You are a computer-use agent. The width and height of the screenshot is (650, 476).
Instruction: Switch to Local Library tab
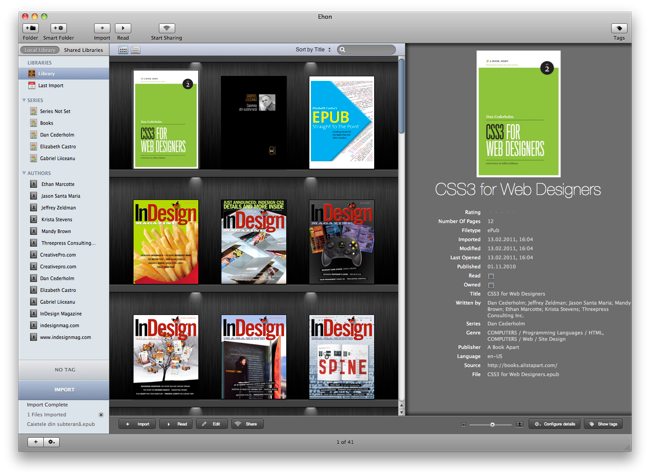(x=39, y=50)
